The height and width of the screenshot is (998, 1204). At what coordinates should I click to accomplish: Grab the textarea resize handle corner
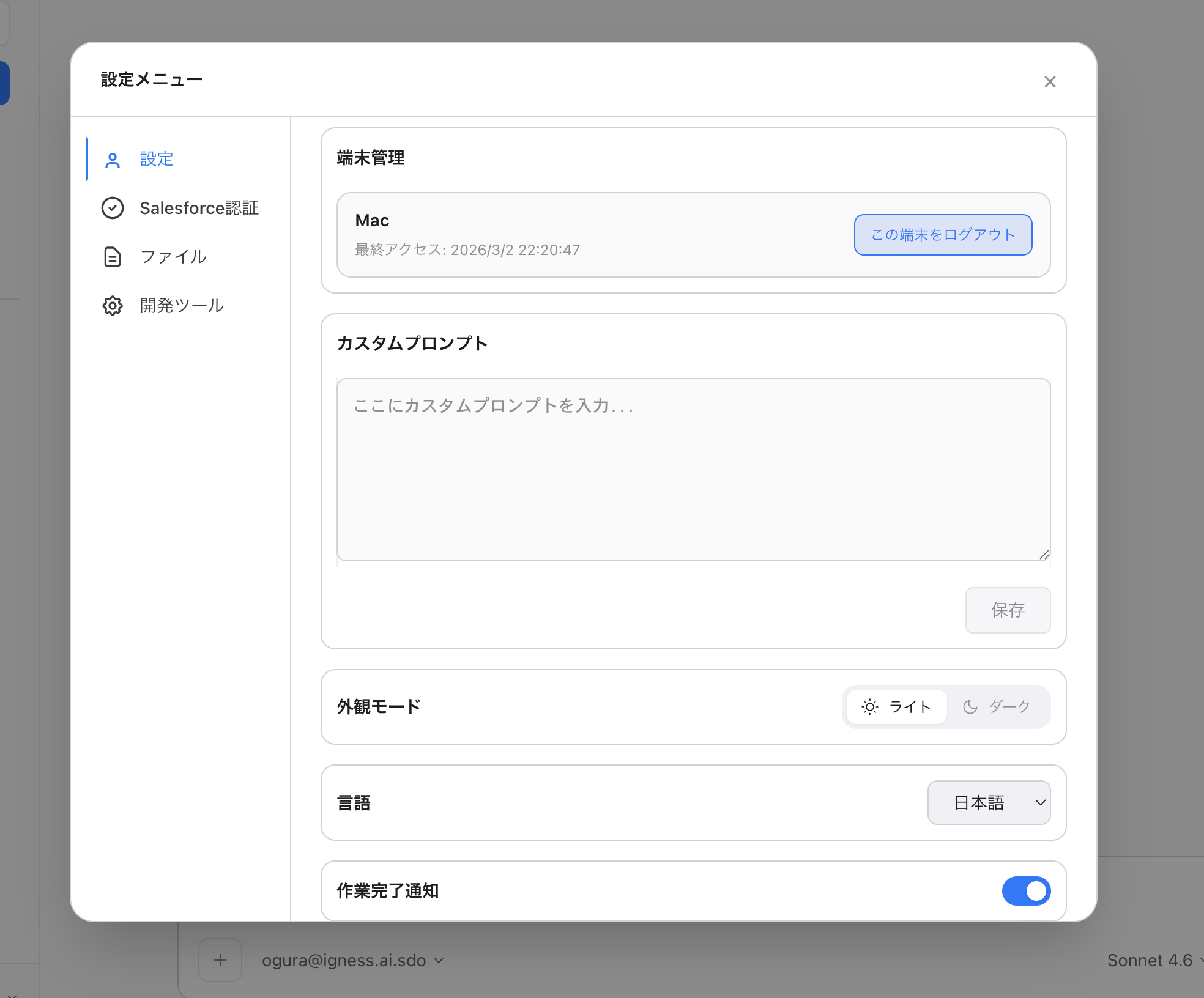1044,555
